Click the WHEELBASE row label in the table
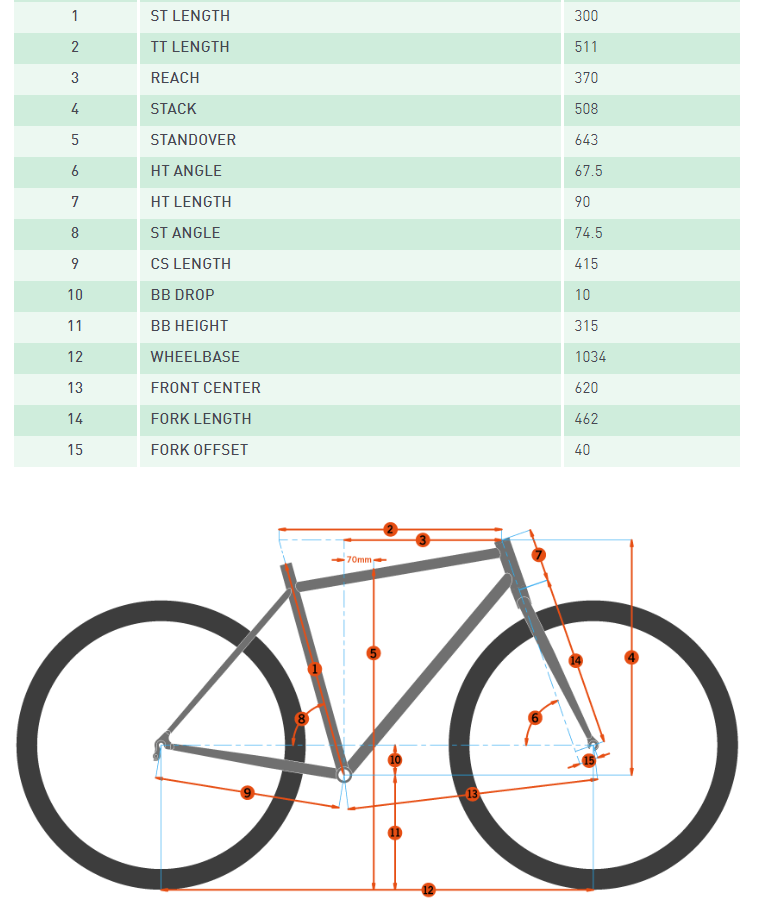The height and width of the screenshot is (921, 760). point(195,357)
